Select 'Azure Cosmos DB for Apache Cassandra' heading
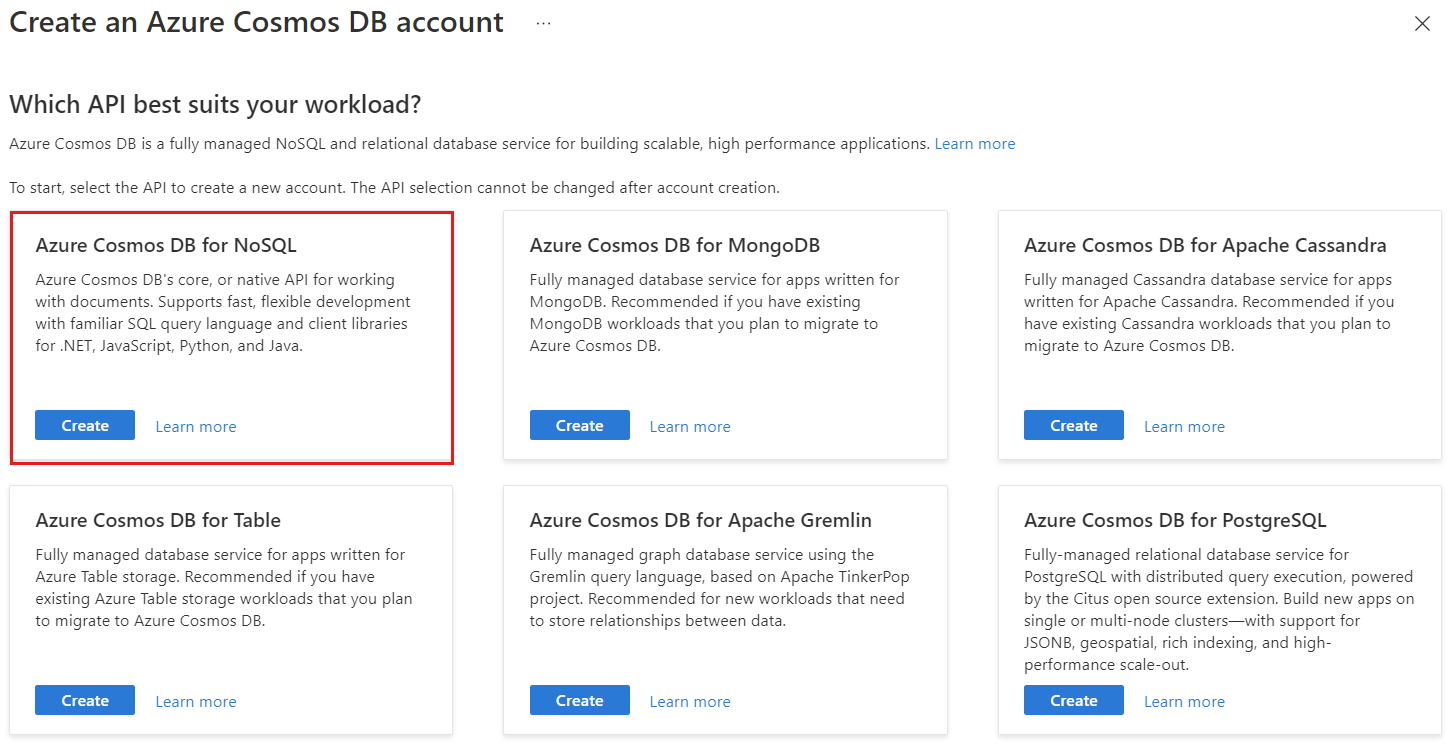The image size is (1452, 751). (1205, 245)
